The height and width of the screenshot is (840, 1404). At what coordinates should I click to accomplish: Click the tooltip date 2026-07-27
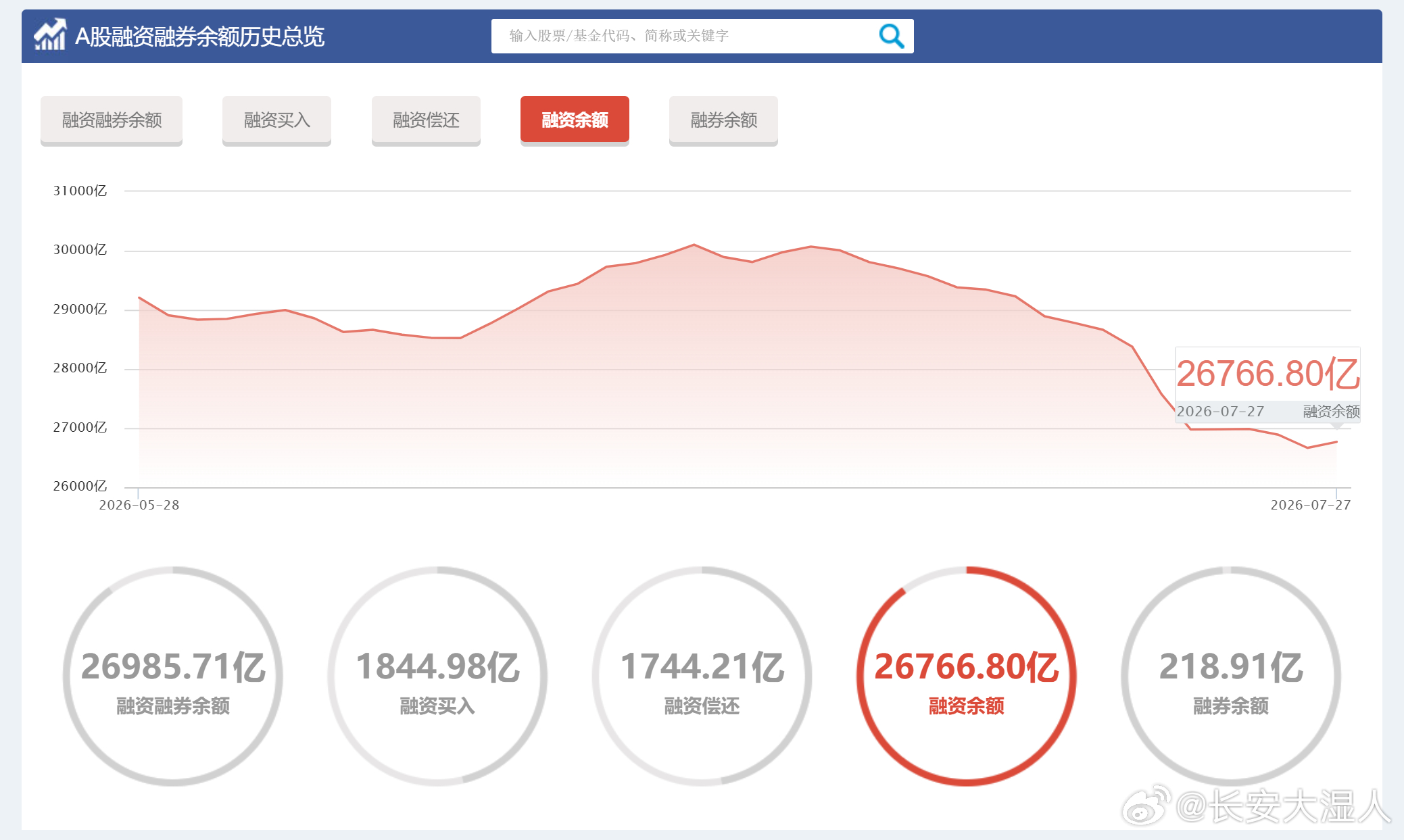(1220, 412)
